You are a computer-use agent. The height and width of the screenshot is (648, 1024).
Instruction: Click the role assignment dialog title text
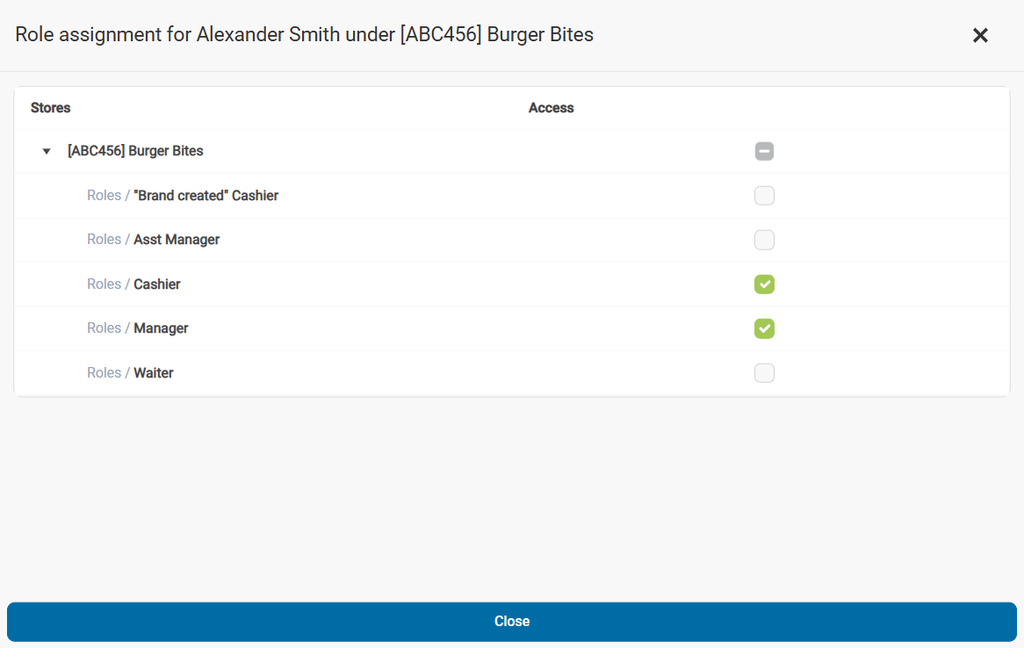pos(304,35)
